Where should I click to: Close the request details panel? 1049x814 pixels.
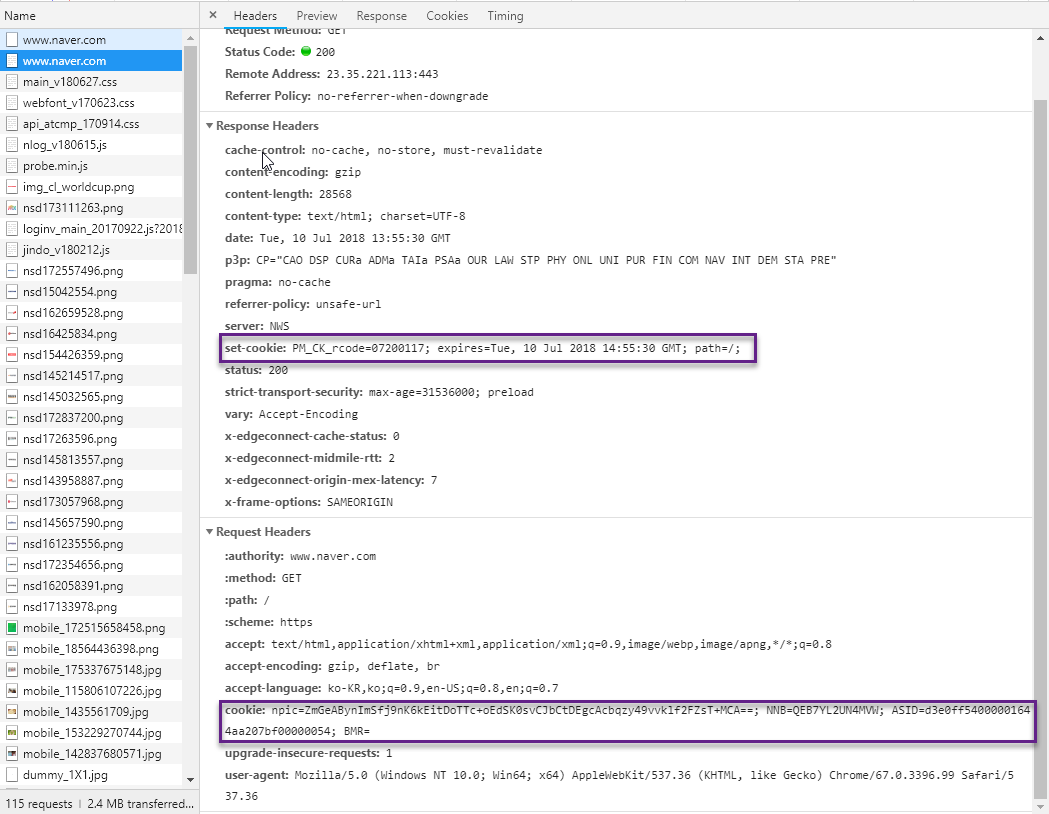pos(213,16)
